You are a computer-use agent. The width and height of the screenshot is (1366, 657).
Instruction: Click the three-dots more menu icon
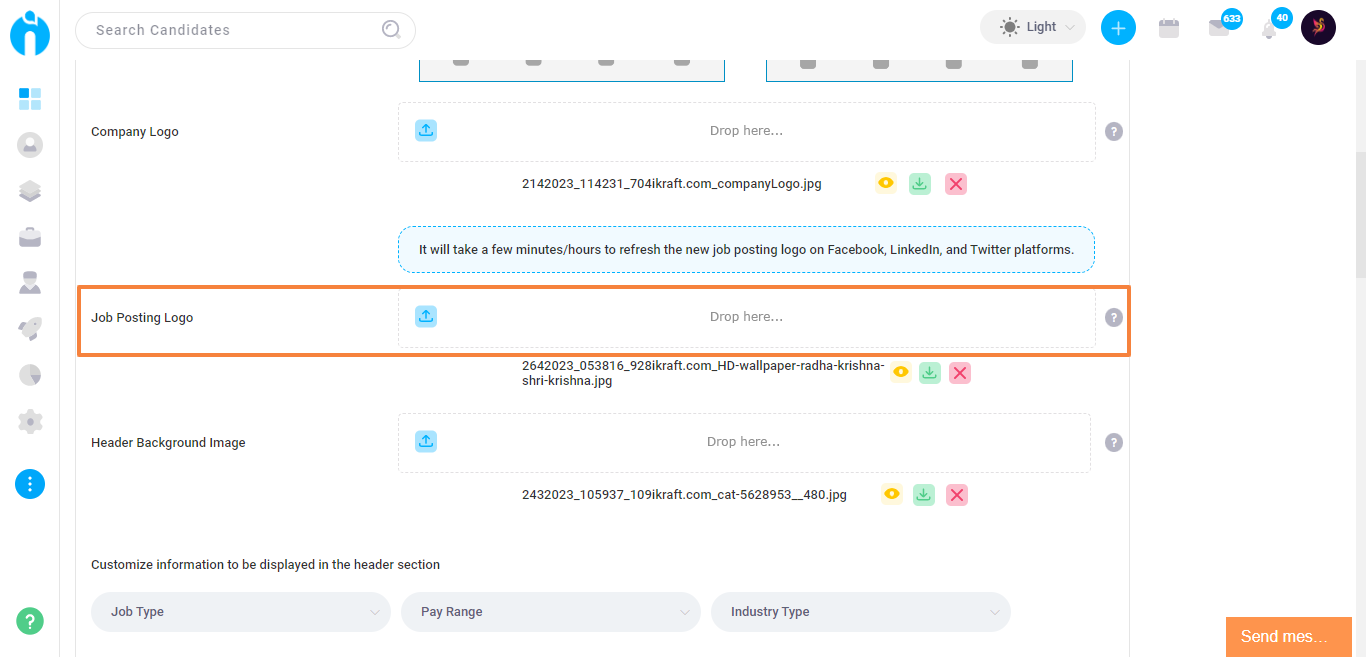pos(30,484)
